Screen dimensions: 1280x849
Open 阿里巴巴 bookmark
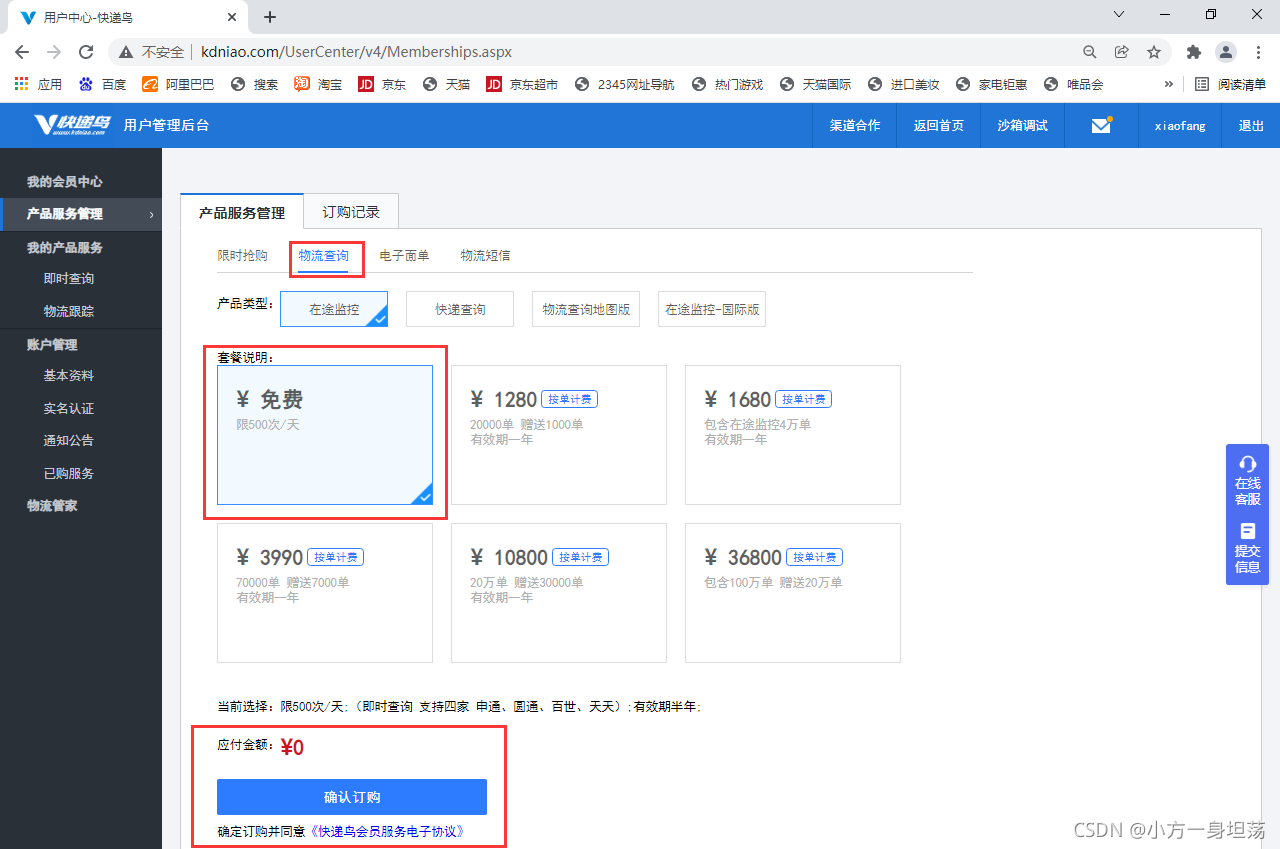tap(178, 84)
